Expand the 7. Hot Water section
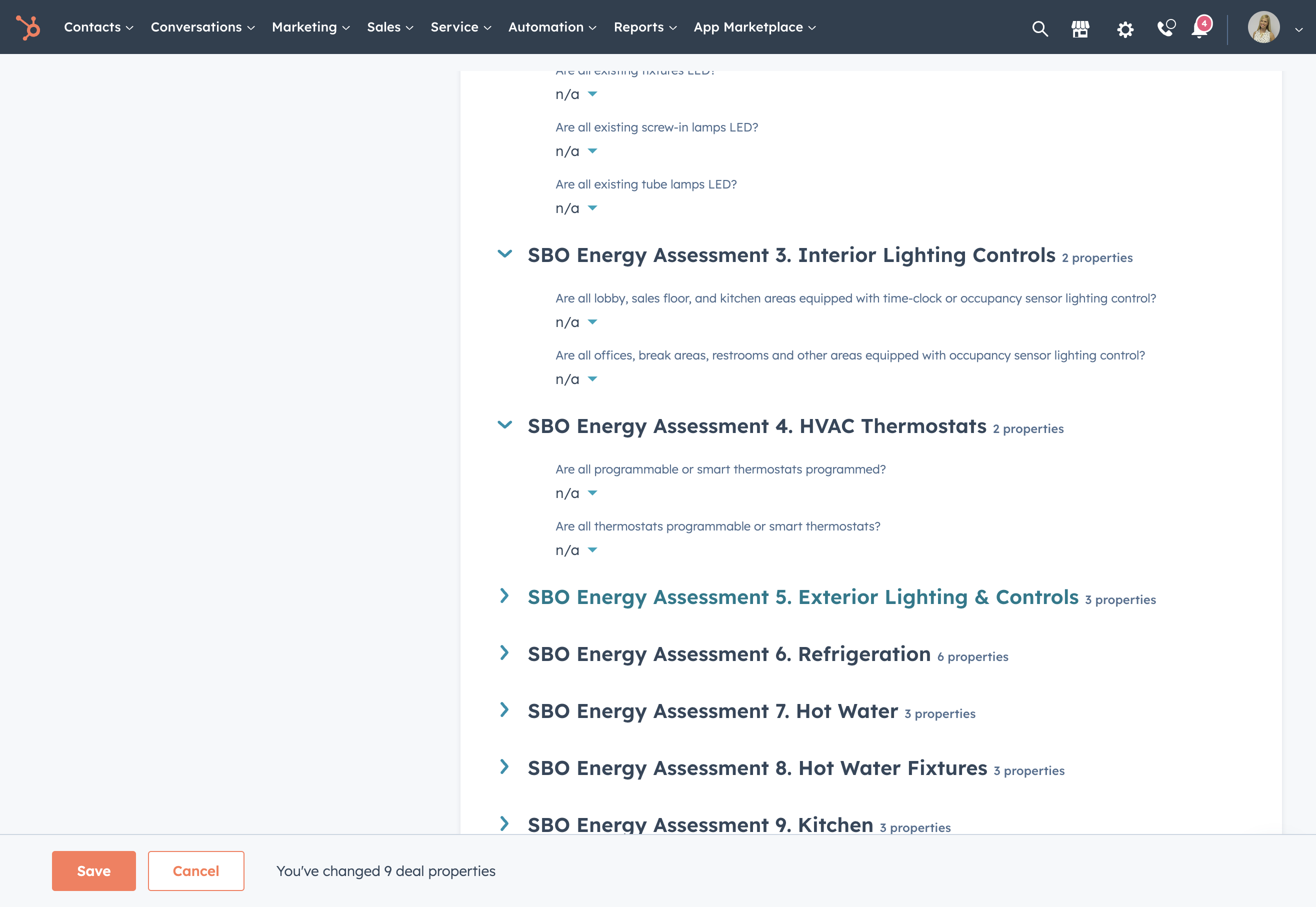The width and height of the screenshot is (1316, 907). point(504,709)
